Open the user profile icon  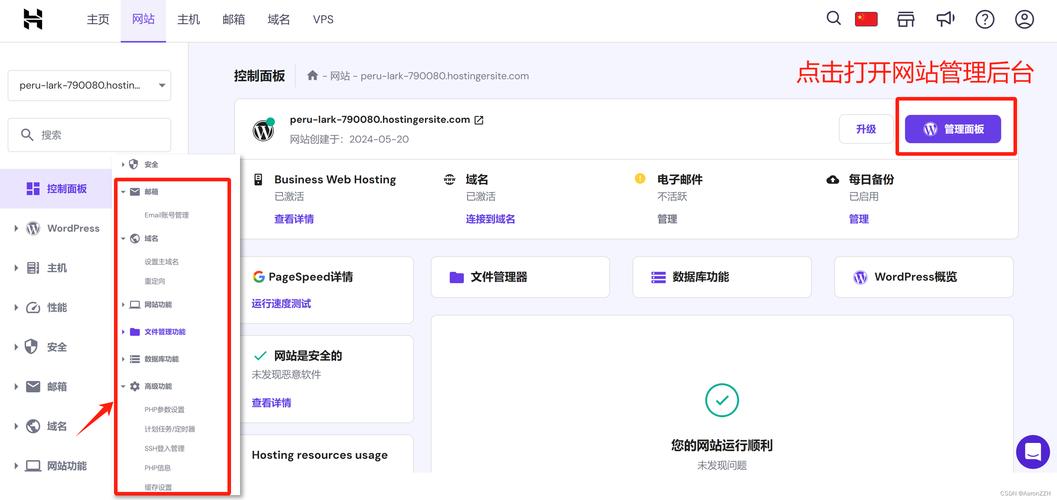coord(1024,20)
